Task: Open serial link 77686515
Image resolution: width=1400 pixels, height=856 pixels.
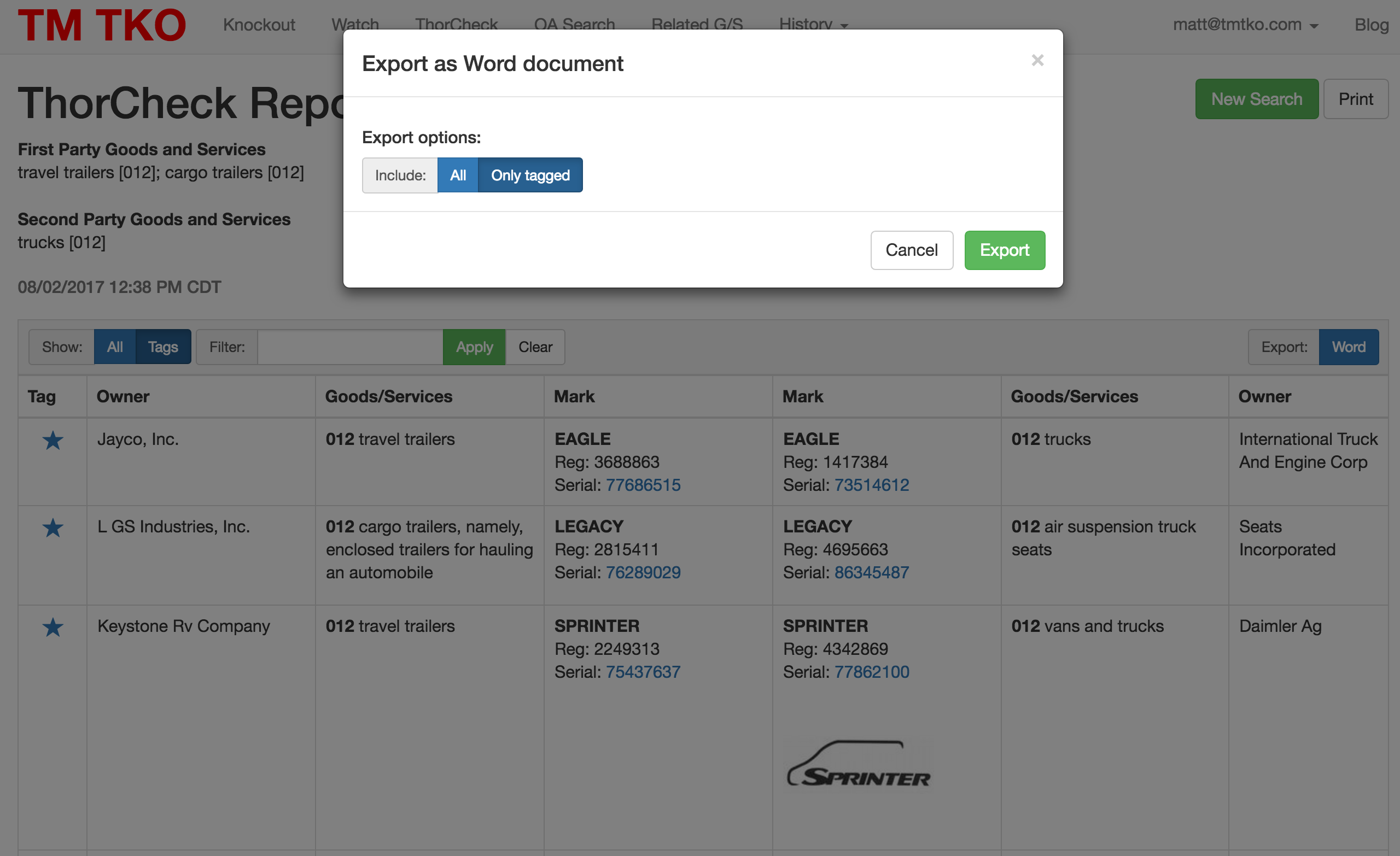Action: pyautogui.click(x=643, y=485)
